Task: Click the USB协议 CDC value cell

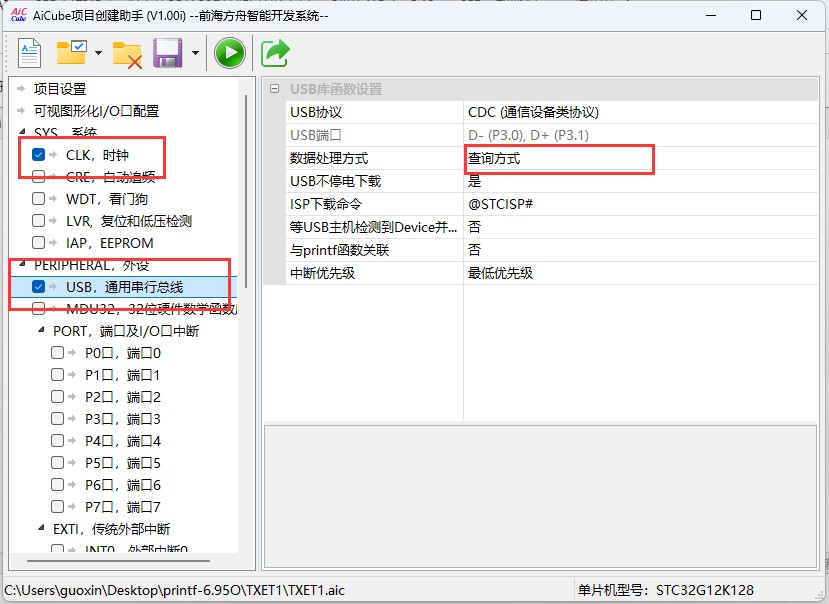Action: click(x=640, y=112)
